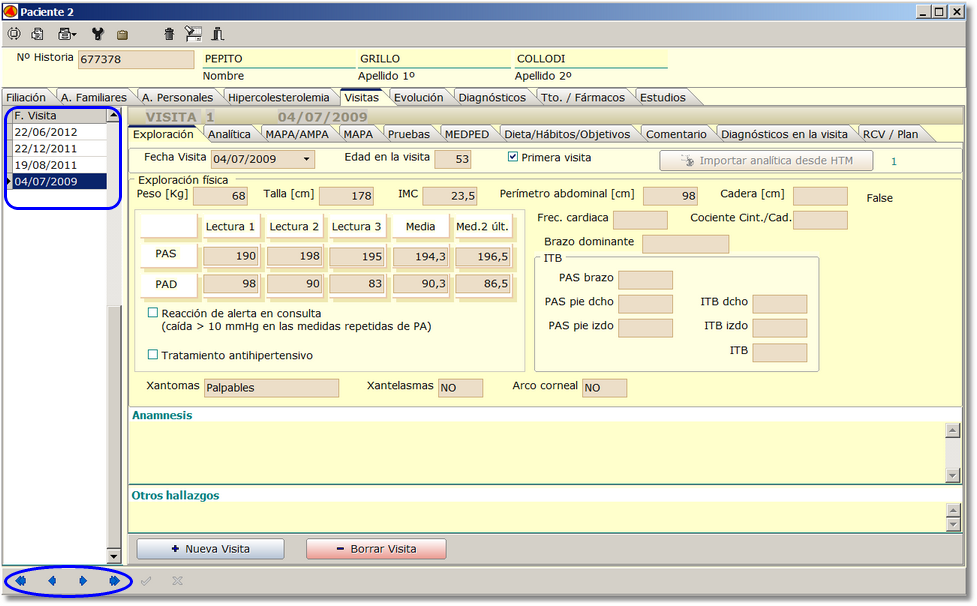Click inside the Anamnesis text area
The image size is (977, 606).
point(537,452)
